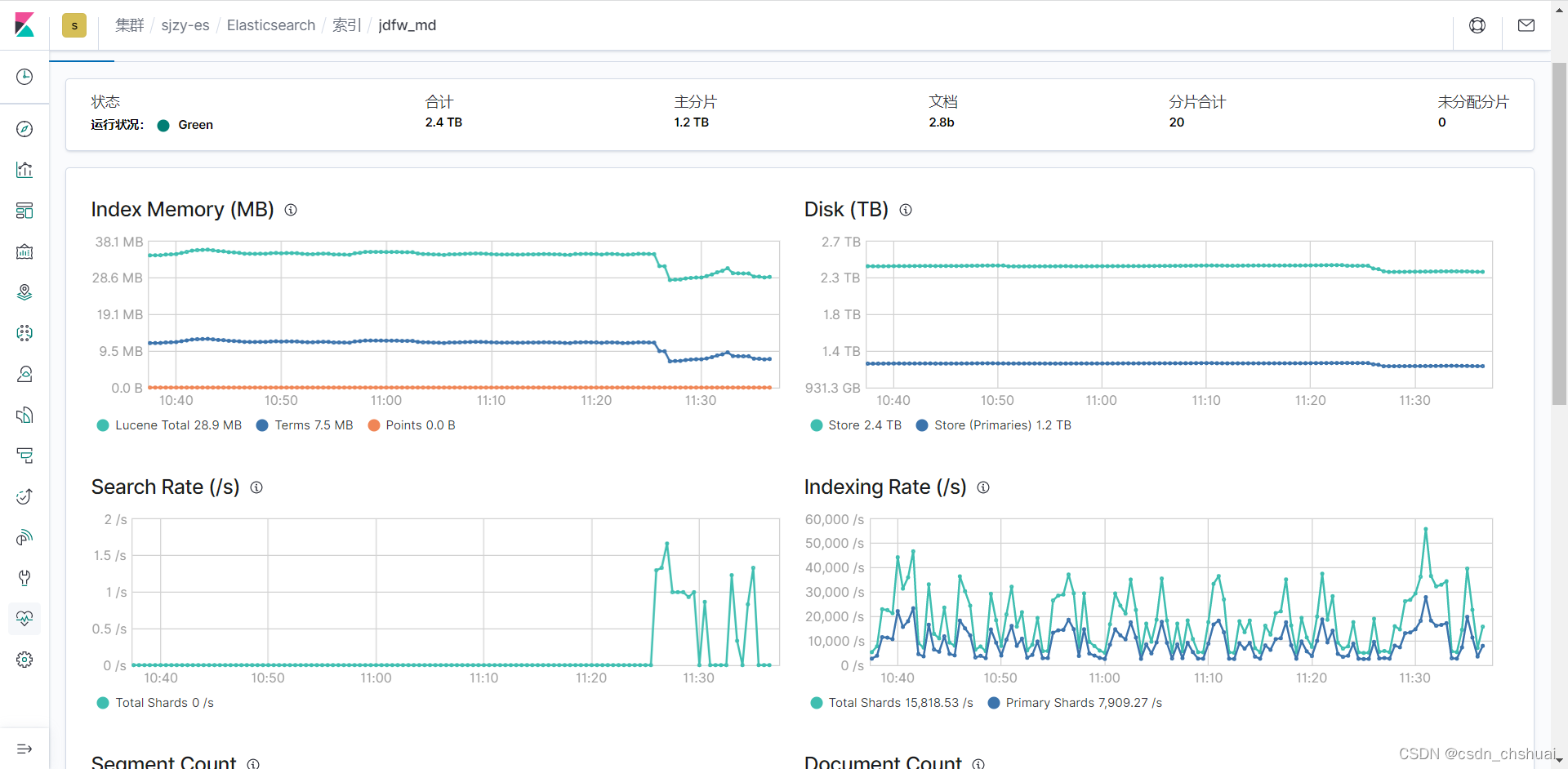Click the Indexing Rate chart area
This screenshot has height=769, width=1568.
pyautogui.click(x=1181, y=592)
